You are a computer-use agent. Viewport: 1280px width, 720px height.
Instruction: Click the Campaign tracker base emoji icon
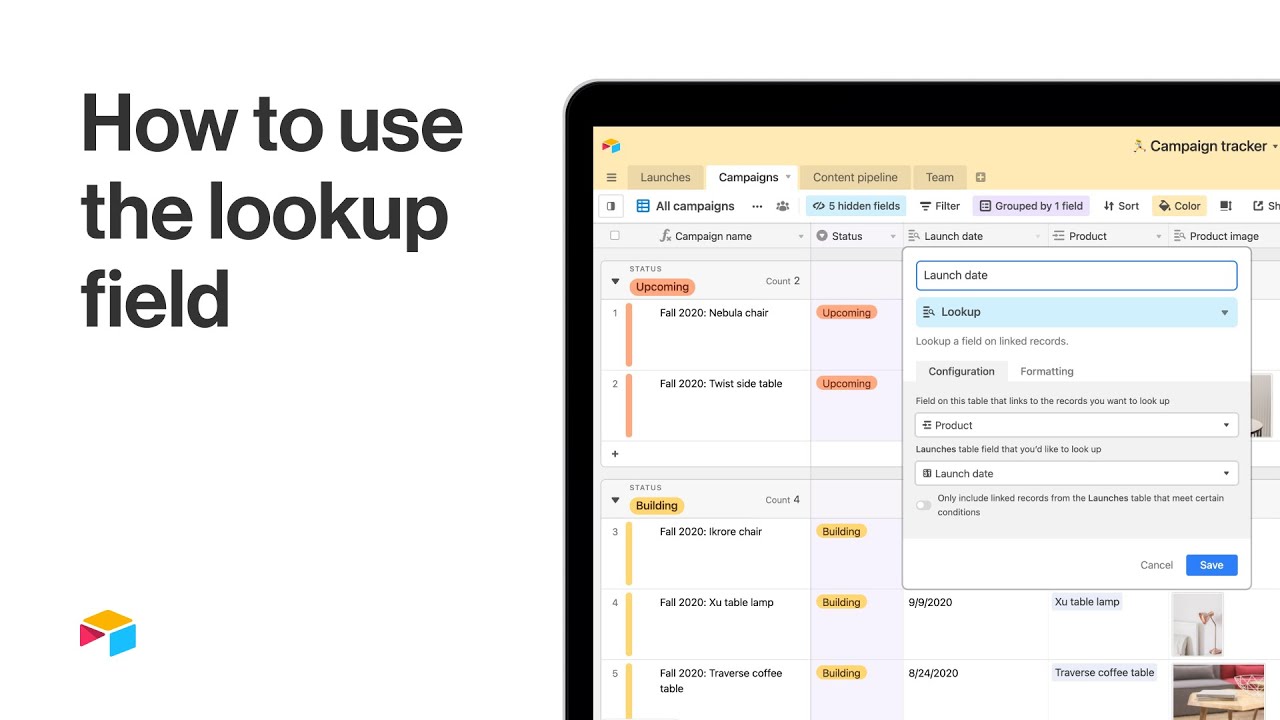coord(1139,146)
